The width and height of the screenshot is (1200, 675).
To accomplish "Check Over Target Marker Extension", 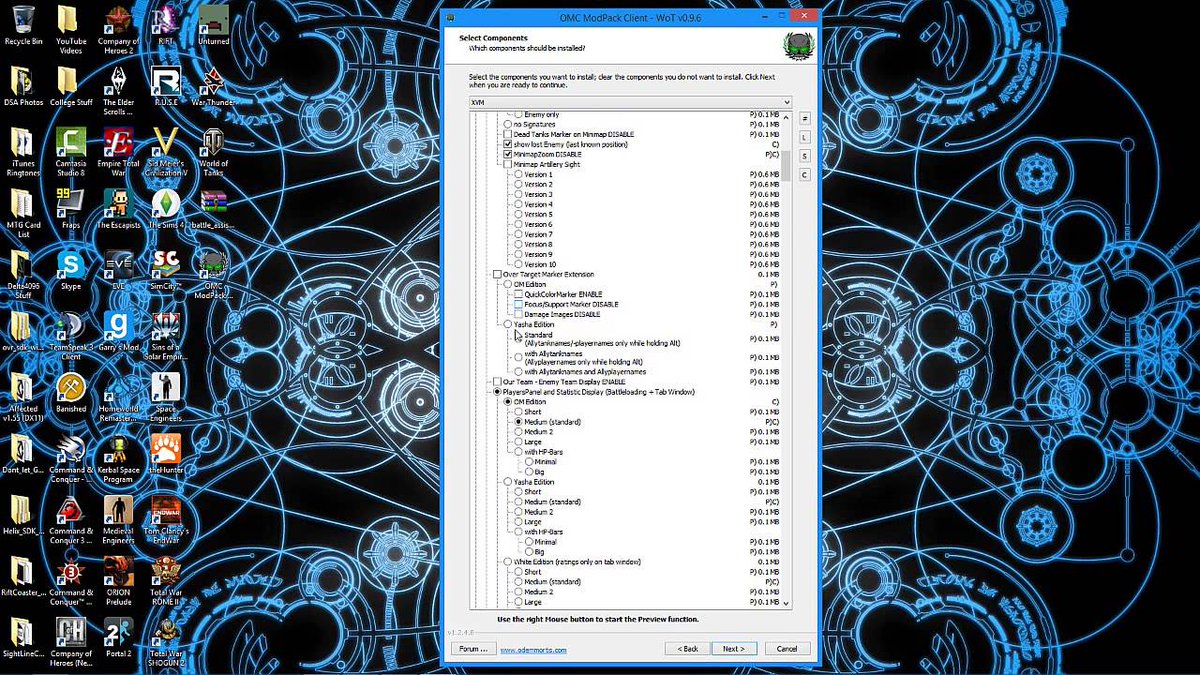I will (x=496, y=274).
